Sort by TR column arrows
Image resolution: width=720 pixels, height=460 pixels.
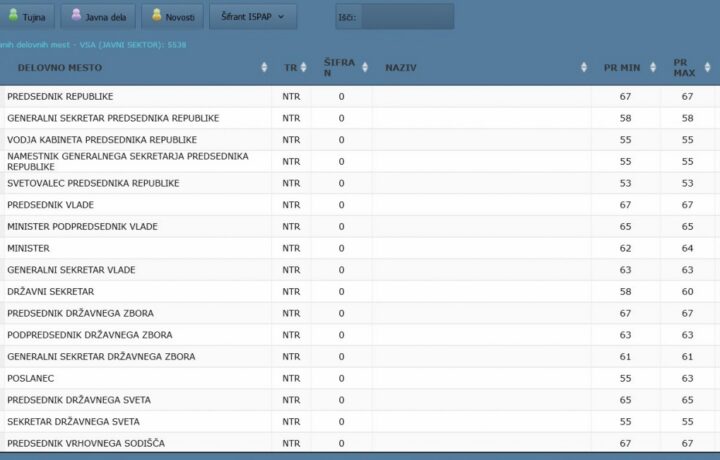click(304, 67)
